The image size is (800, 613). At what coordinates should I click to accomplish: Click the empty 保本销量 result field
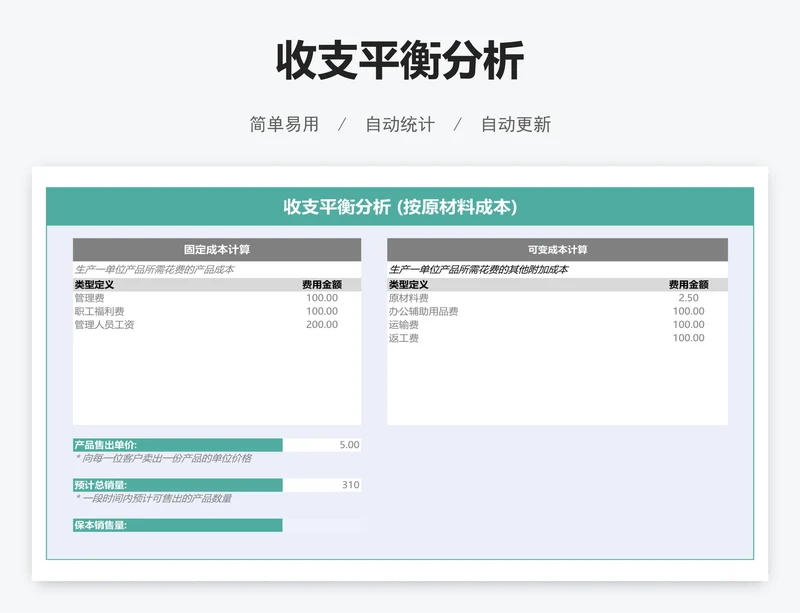[321, 525]
